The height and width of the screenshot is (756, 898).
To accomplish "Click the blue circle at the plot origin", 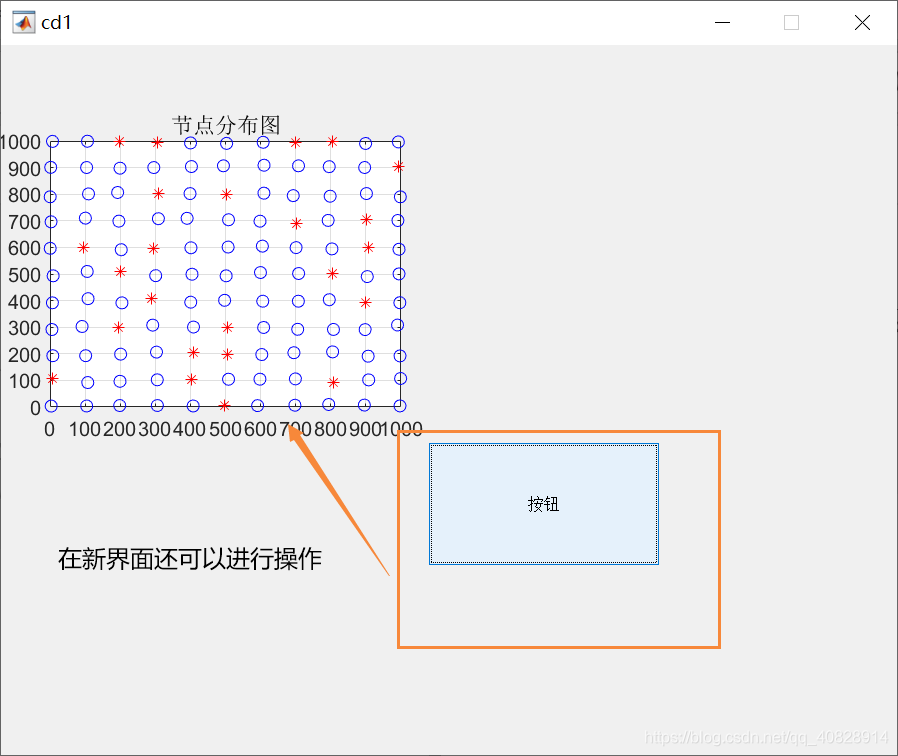I will (50, 406).
